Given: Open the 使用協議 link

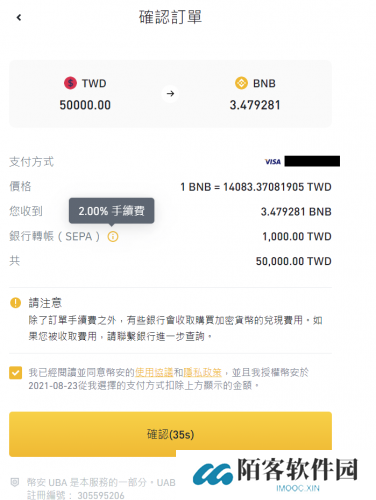Looking at the screenshot, I should click(154, 372).
